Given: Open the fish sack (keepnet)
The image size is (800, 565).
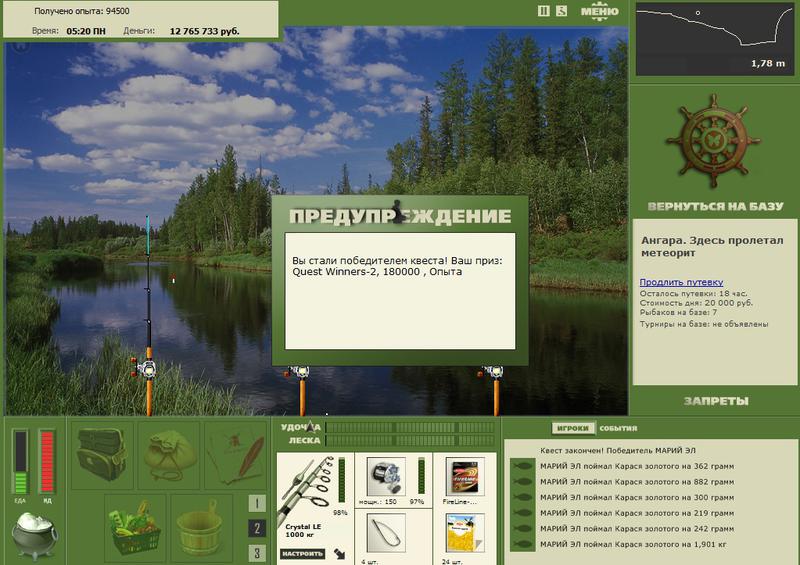Looking at the screenshot, I should point(169,454).
